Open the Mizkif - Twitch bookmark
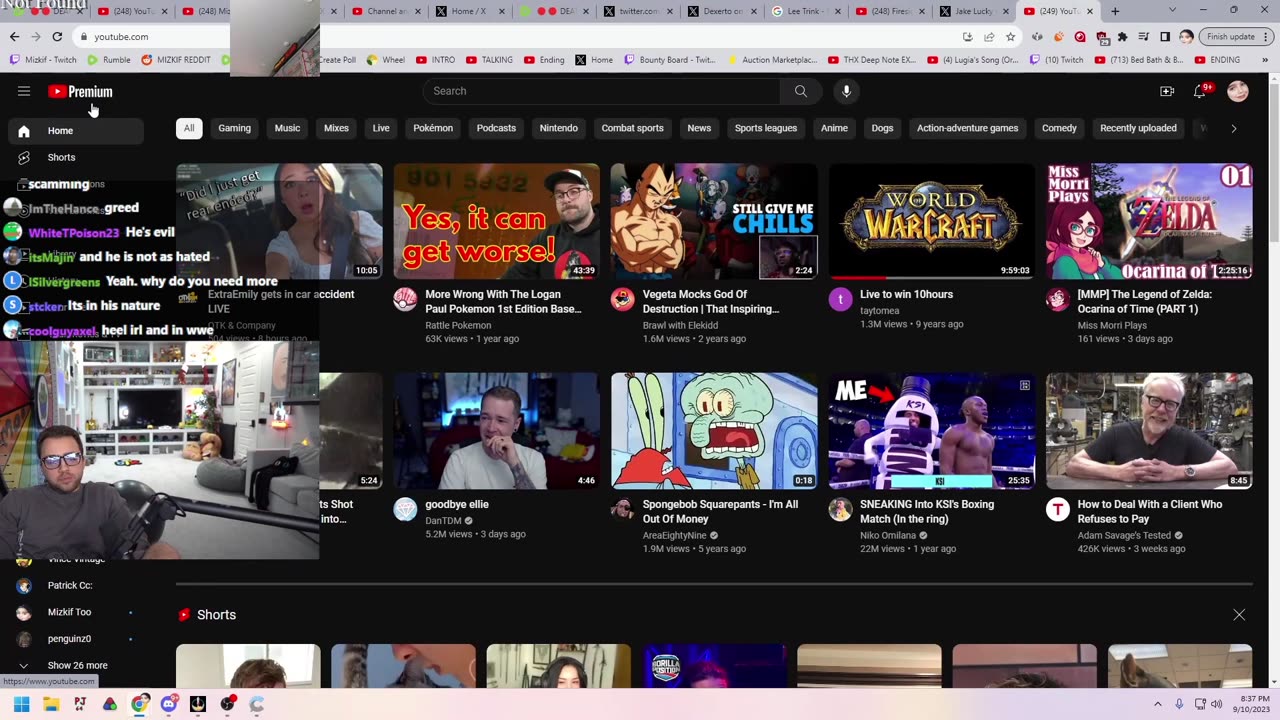Viewport: 1280px width, 720px height. tap(43, 60)
